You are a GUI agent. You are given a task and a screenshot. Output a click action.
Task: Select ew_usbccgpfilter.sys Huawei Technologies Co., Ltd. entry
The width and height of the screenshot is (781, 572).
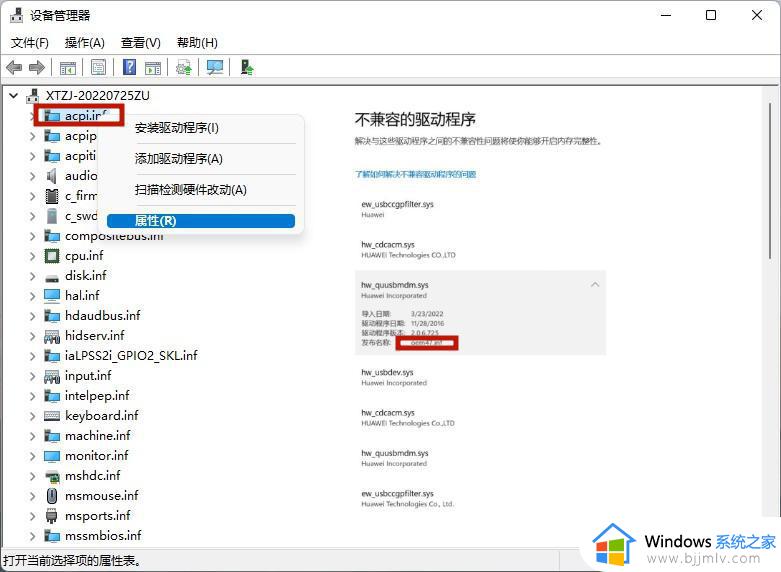click(407, 498)
